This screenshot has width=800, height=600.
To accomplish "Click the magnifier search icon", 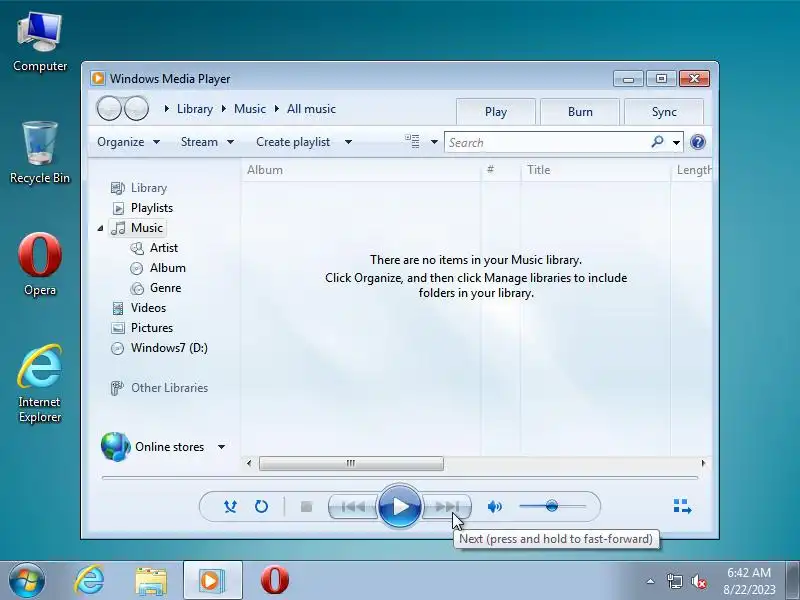I will click(658, 141).
